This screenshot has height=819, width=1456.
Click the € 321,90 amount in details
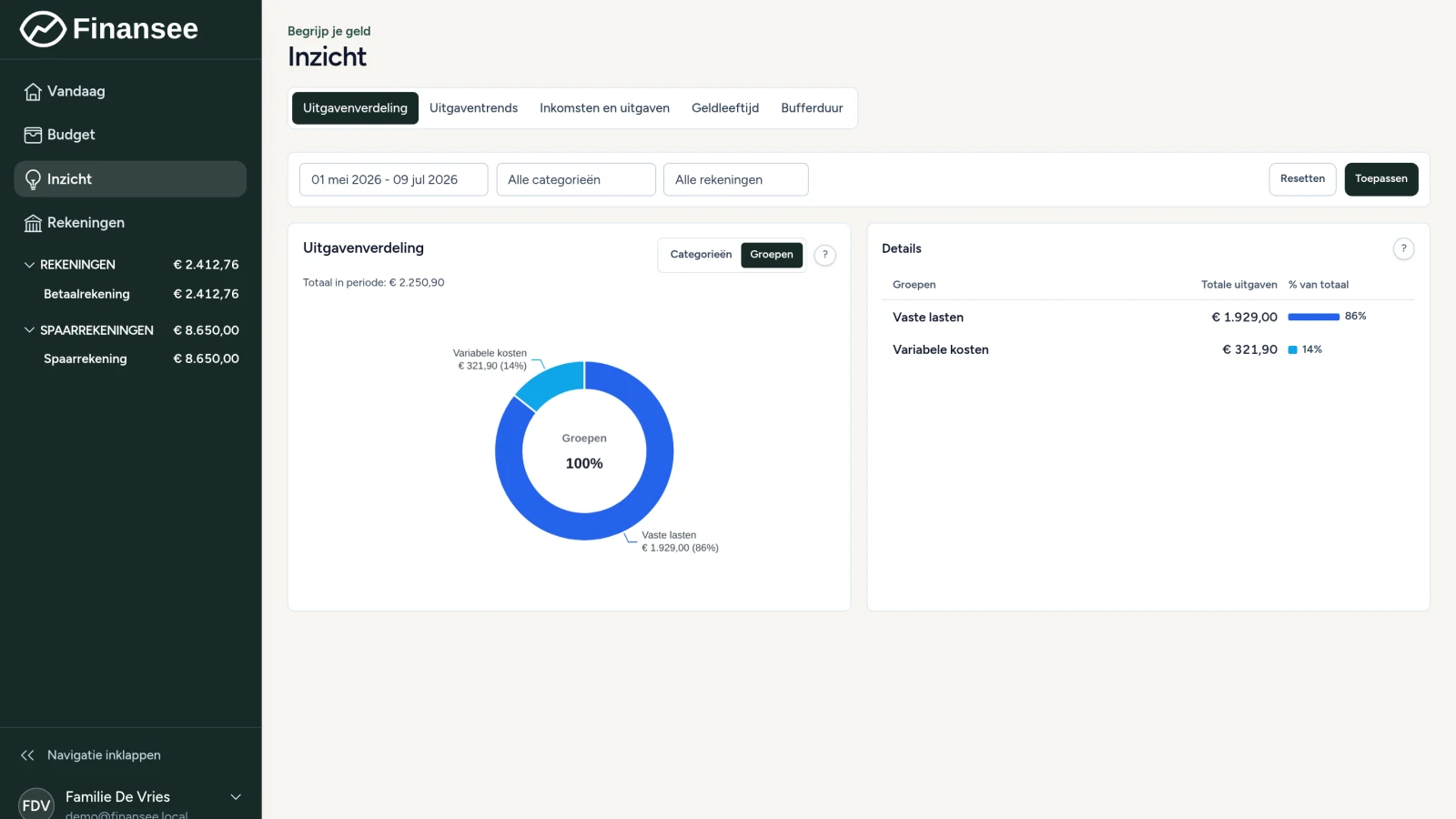[x=1249, y=349]
